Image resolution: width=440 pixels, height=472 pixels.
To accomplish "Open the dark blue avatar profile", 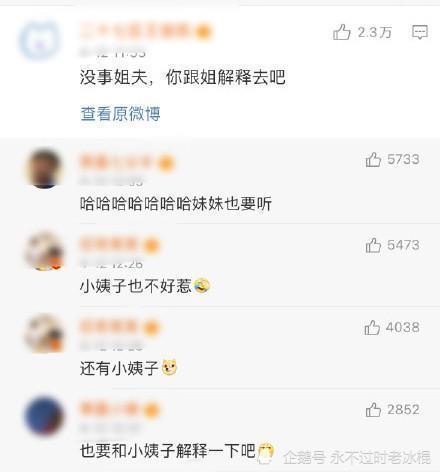I will (x=44, y=416).
